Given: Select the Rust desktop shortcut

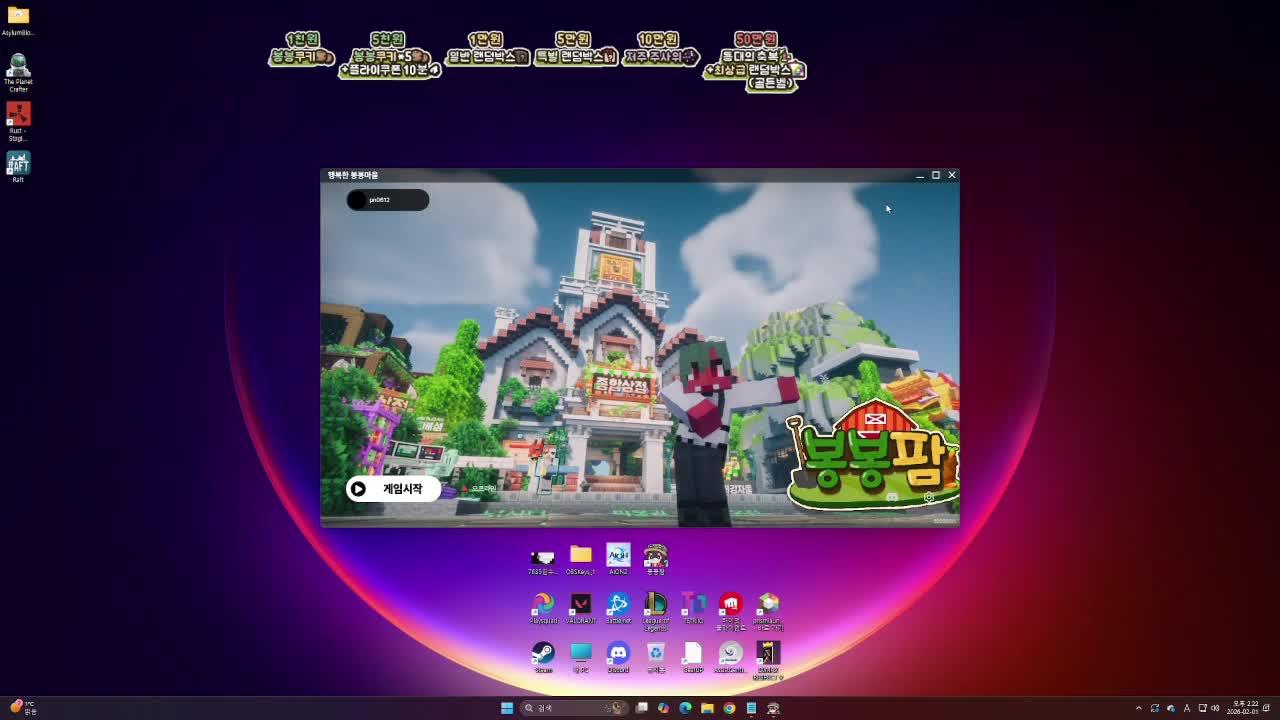Looking at the screenshot, I should tap(18, 121).
